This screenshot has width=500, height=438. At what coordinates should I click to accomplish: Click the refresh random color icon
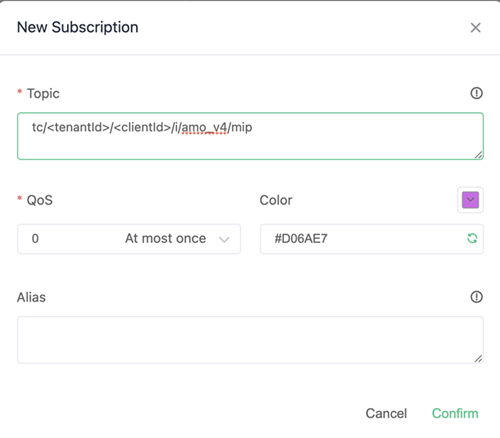[472, 238]
